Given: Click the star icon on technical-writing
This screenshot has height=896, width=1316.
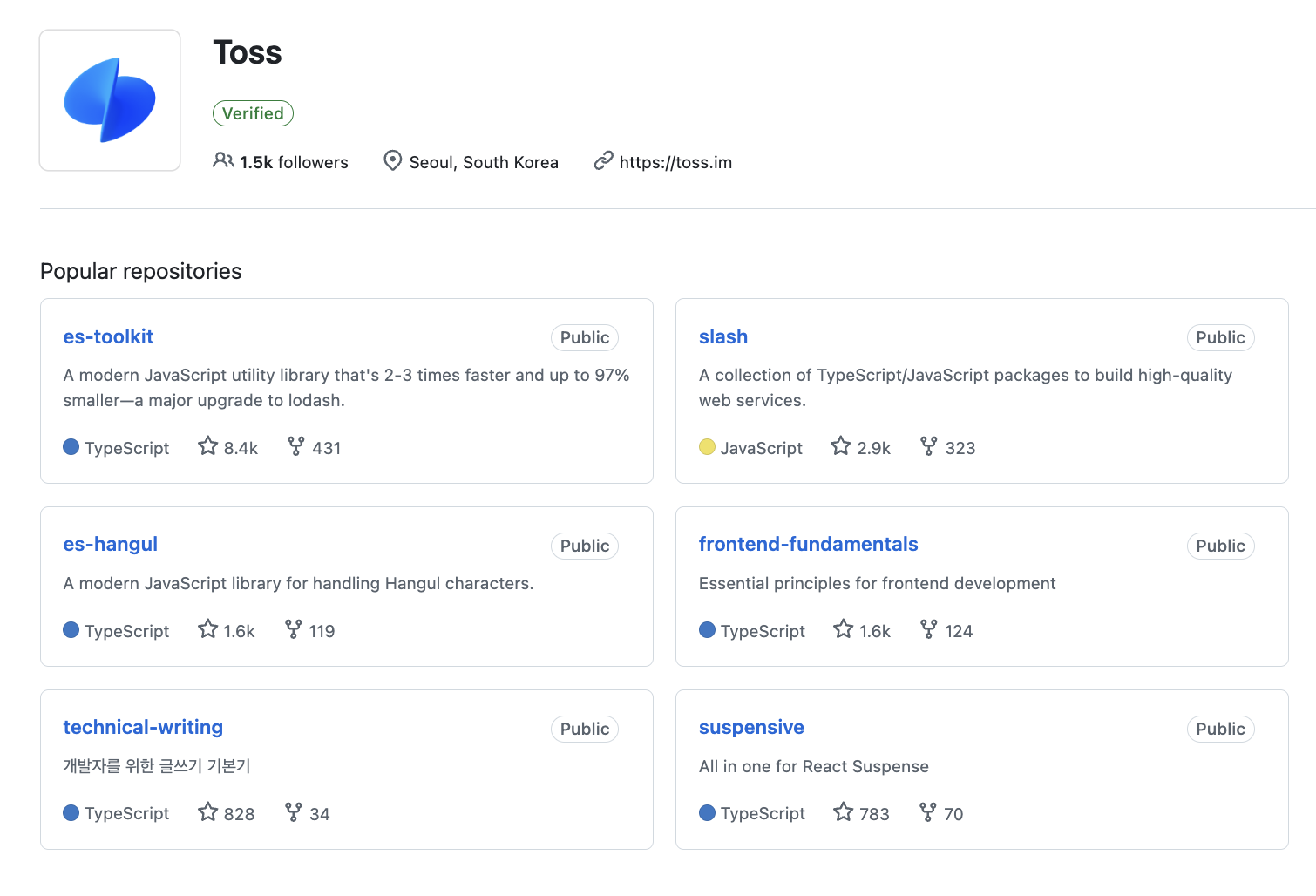Looking at the screenshot, I should [x=207, y=812].
